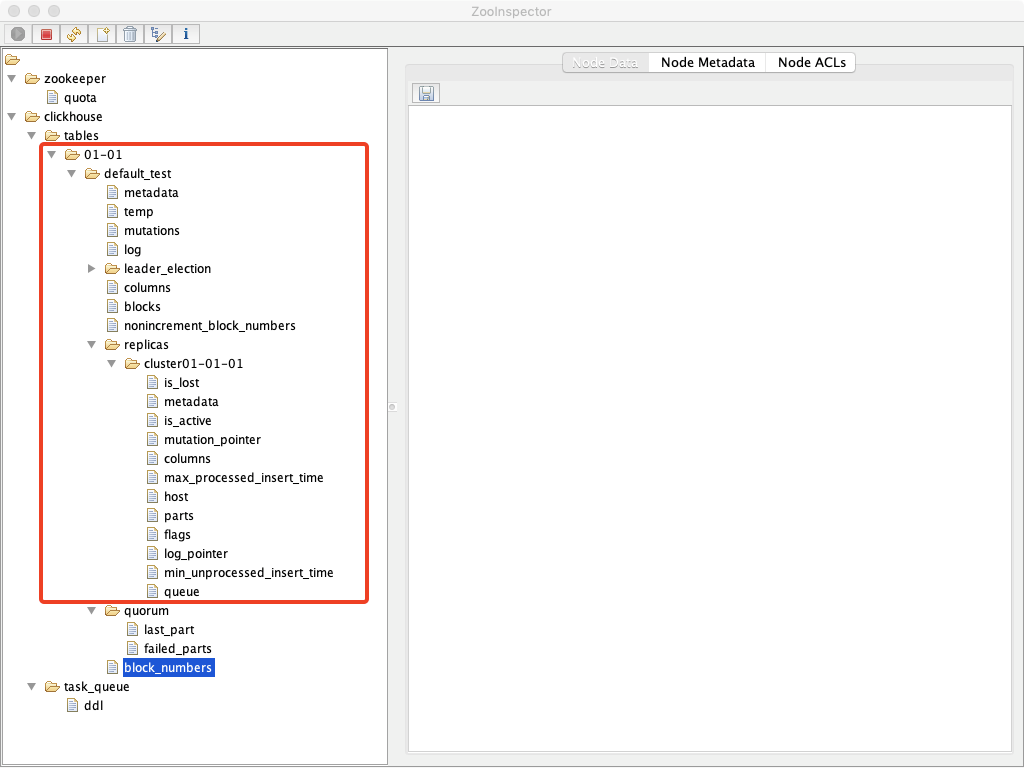Screen dimensions: 1024x768
Task: Click the Add Node toolbar icon
Action: click(x=103, y=34)
